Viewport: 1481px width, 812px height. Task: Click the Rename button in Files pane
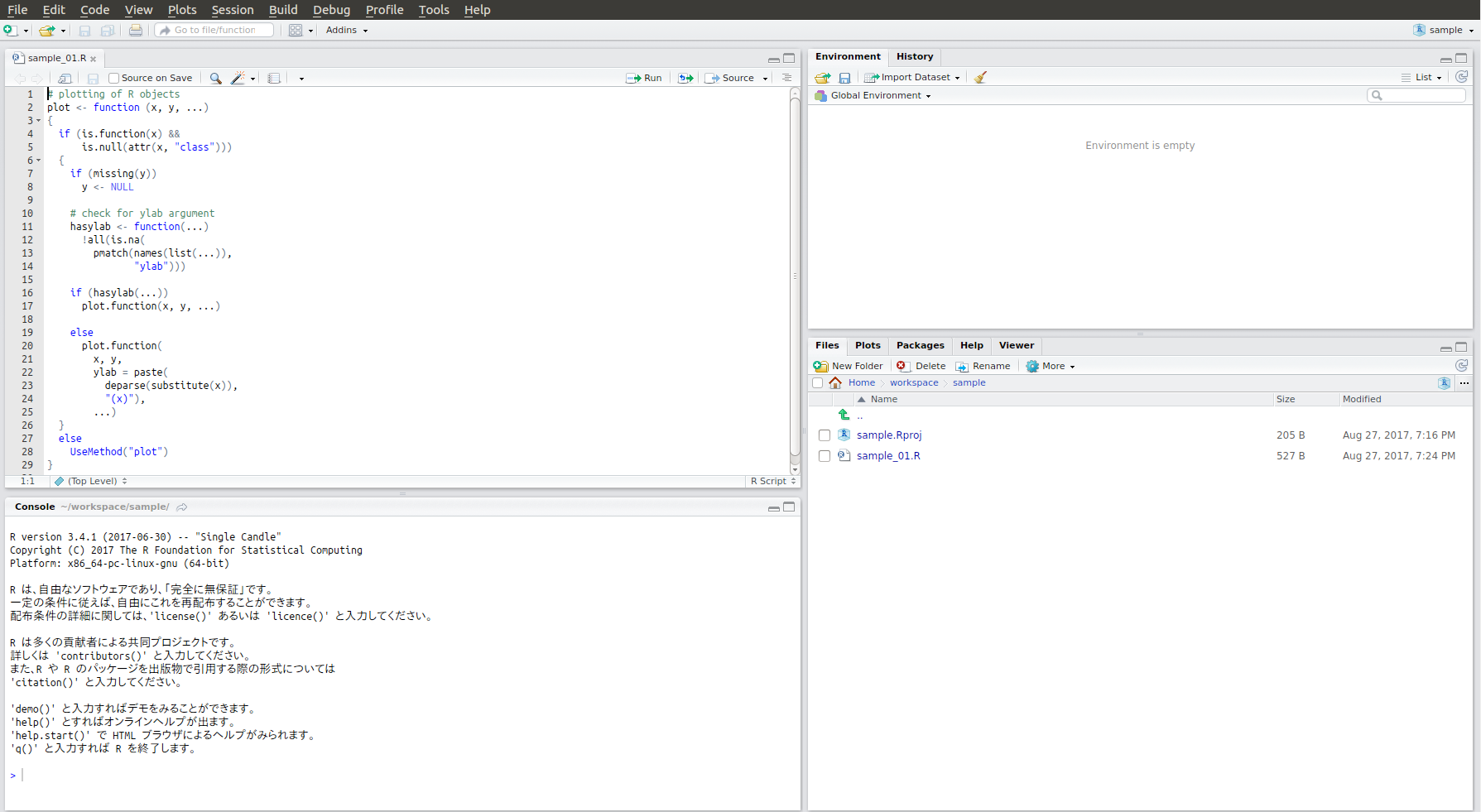click(x=983, y=366)
